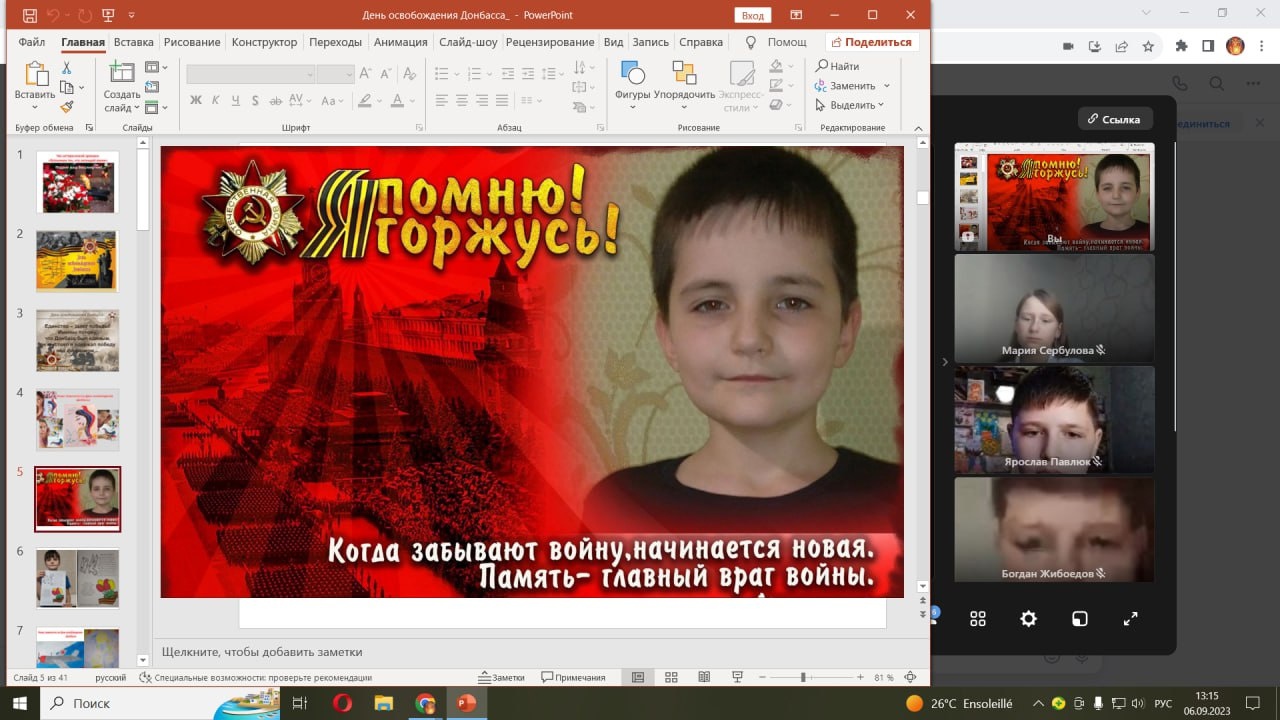Expand the Заменить replace dropdown arrow
The height and width of the screenshot is (720, 1280).
[x=886, y=86]
